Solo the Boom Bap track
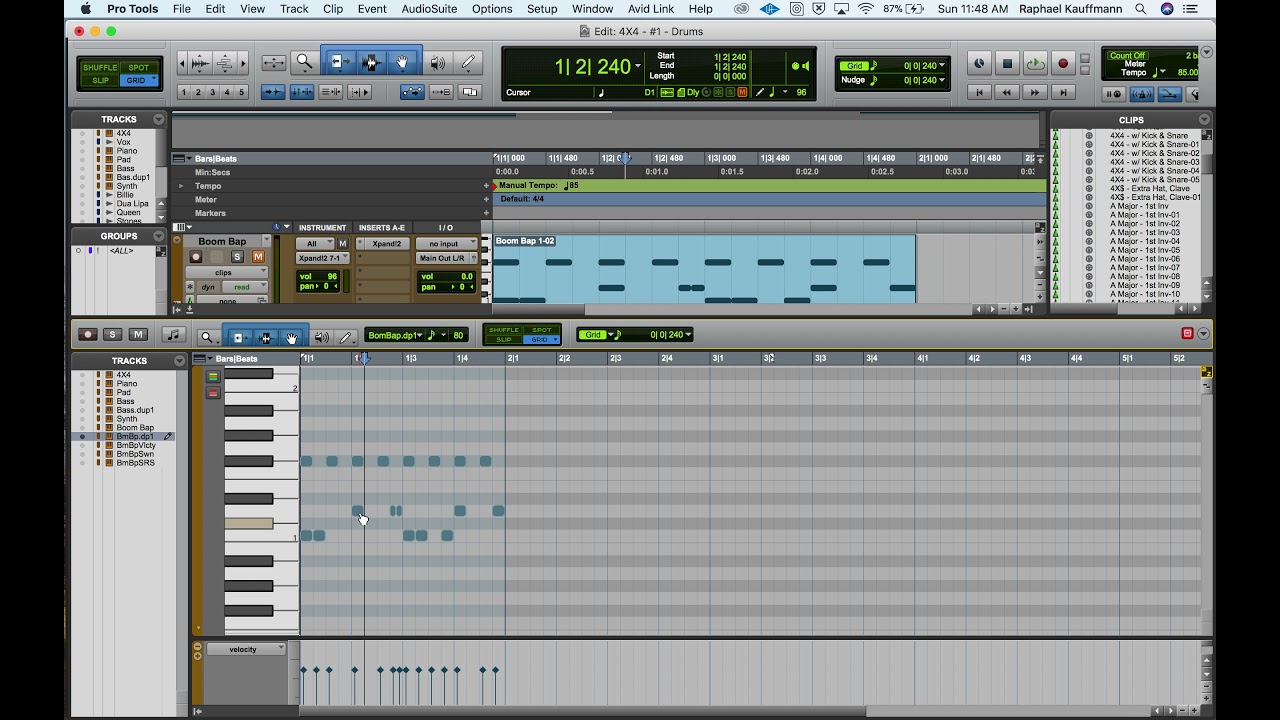Viewport: 1280px width, 720px height. coord(237,257)
